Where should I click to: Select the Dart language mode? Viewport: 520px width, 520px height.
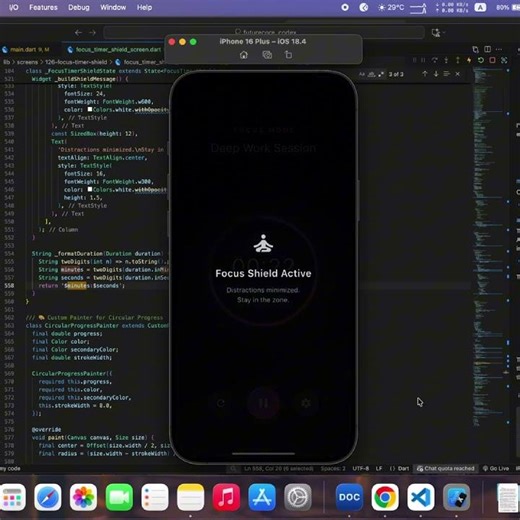(x=399, y=469)
